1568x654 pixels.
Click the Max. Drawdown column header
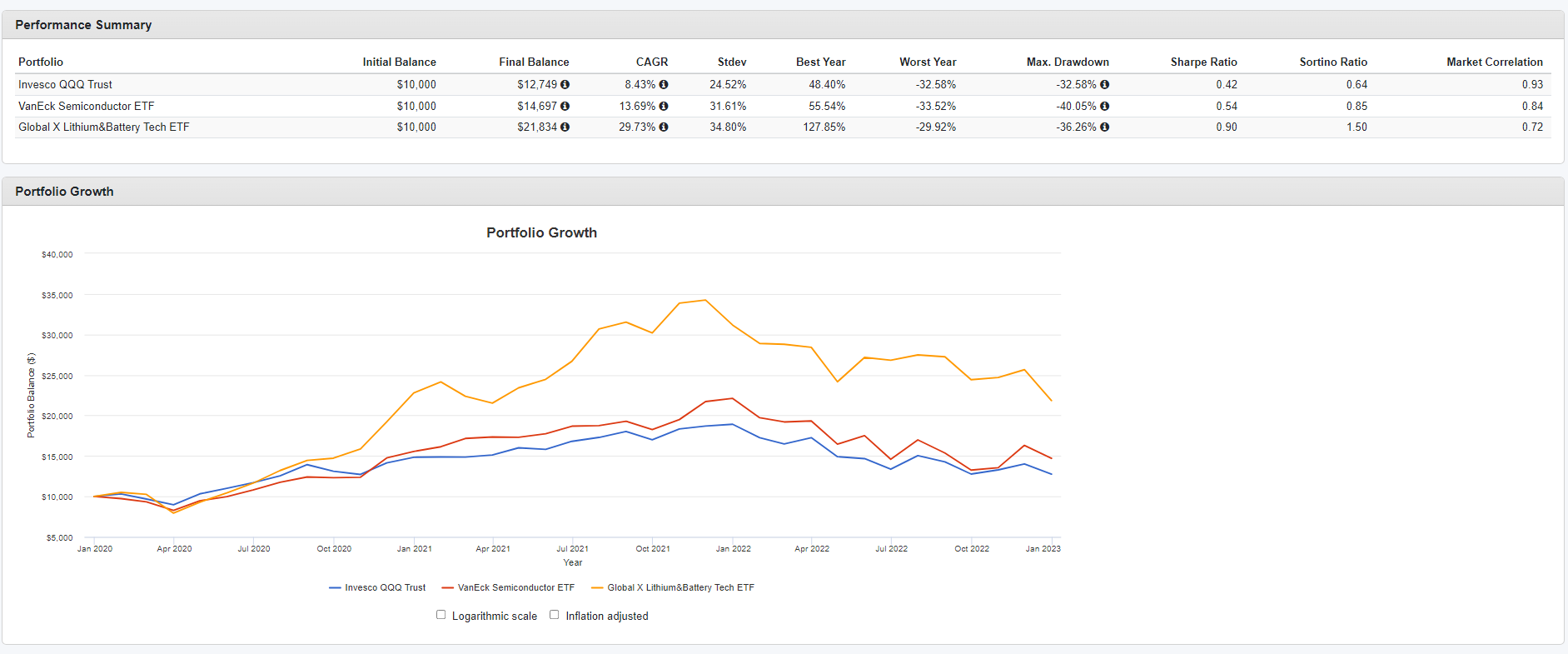click(1068, 62)
